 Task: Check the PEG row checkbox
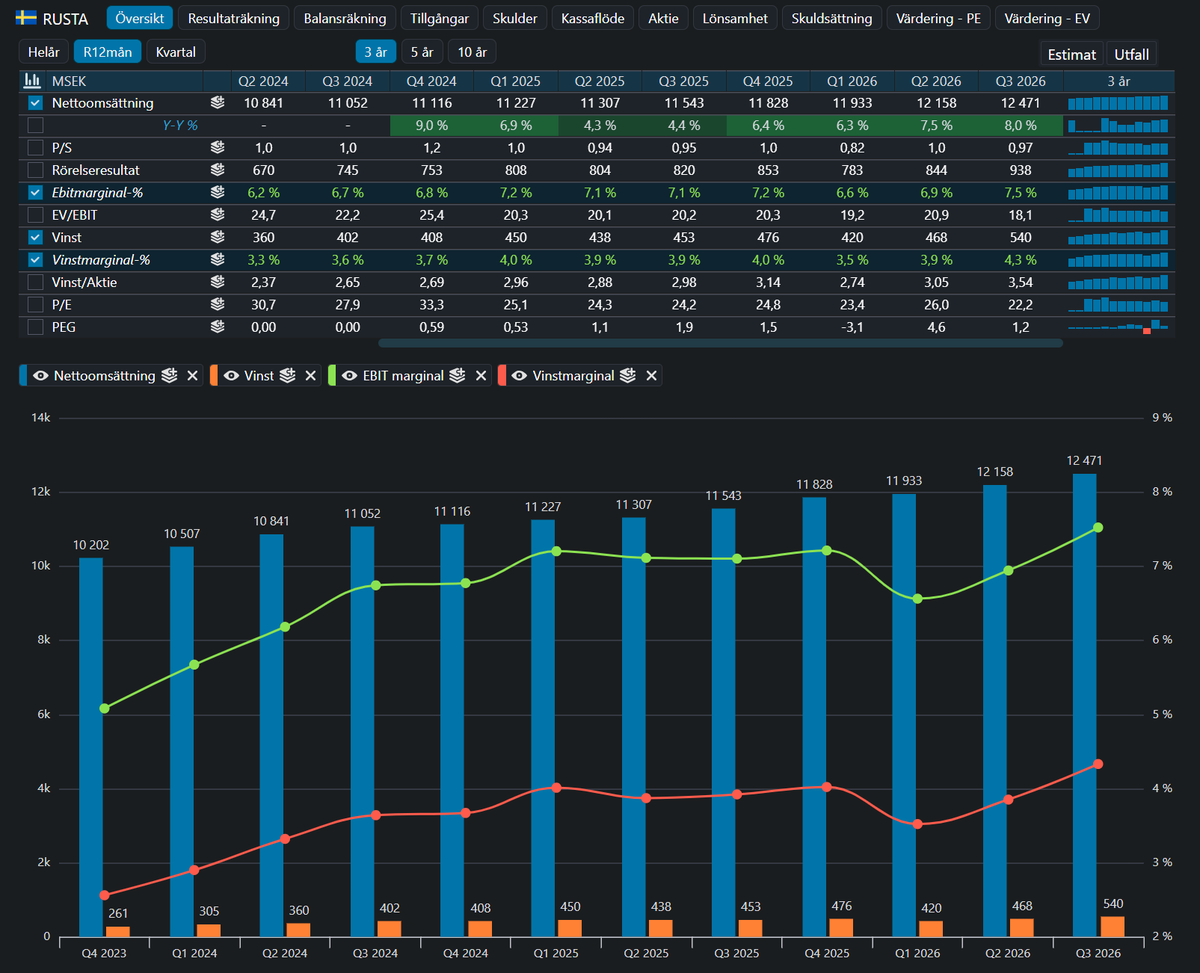click(35, 326)
